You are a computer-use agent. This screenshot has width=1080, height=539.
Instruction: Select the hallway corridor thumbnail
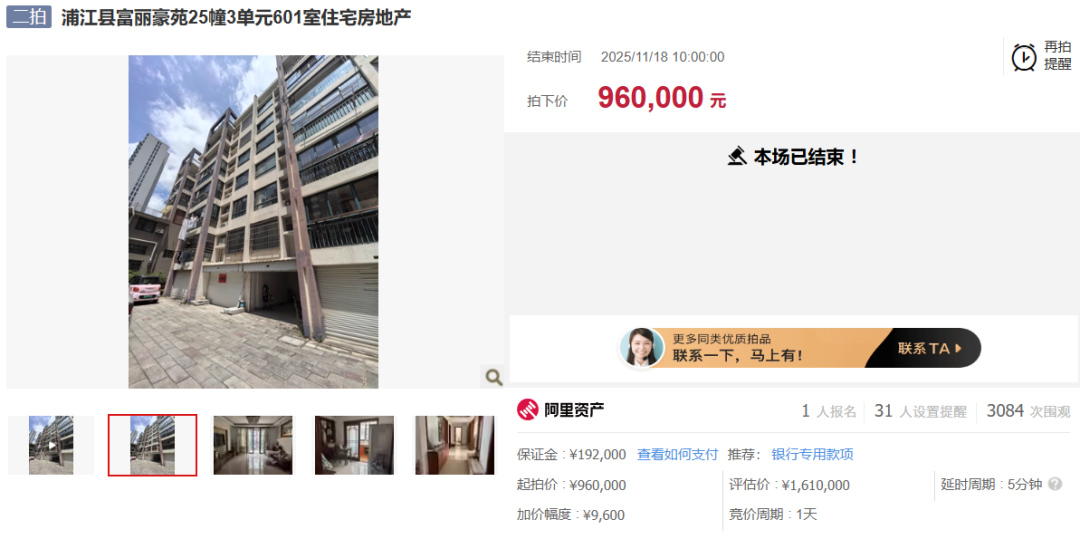[455, 445]
